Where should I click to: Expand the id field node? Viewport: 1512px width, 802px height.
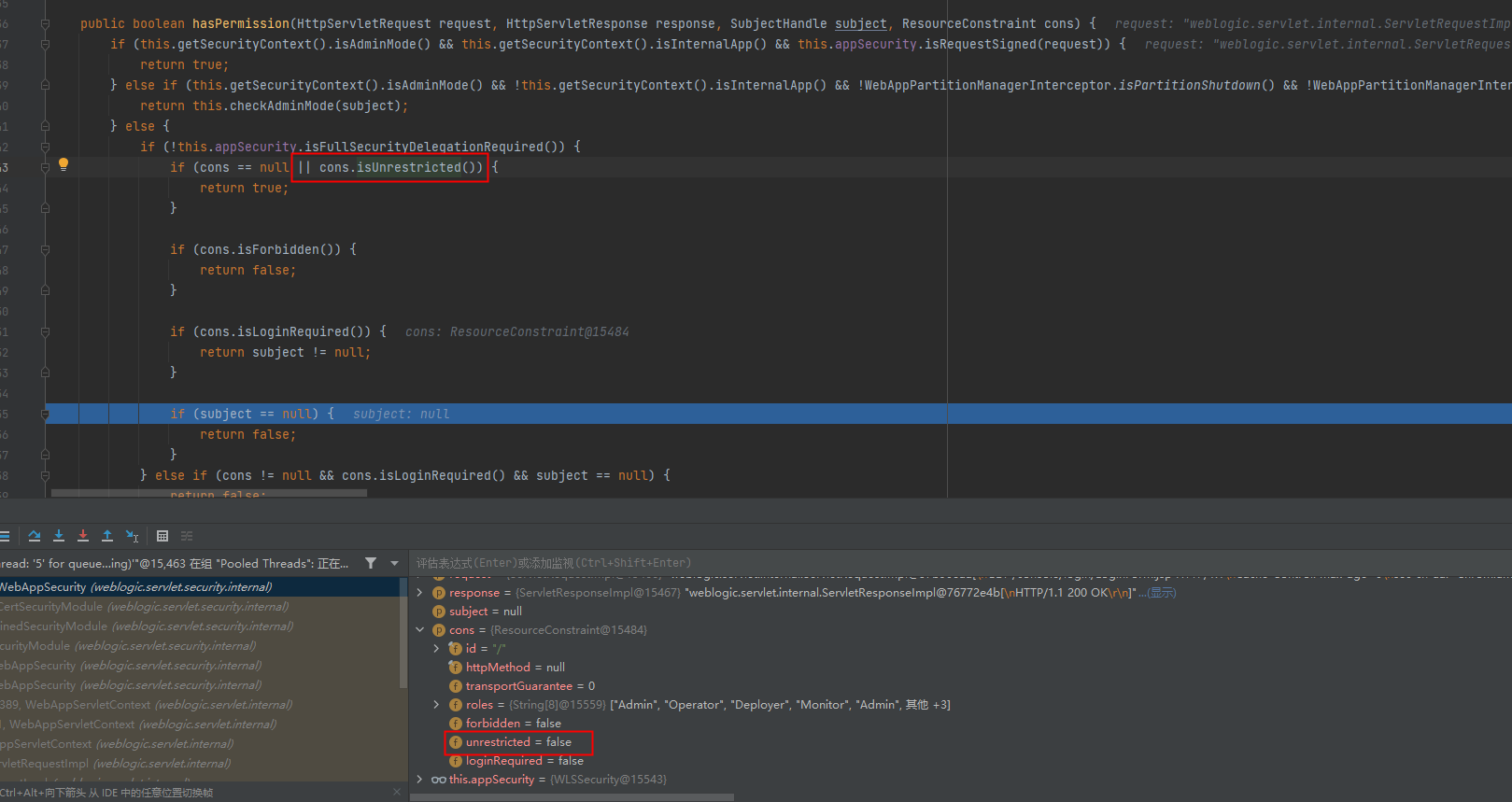(436, 649)
